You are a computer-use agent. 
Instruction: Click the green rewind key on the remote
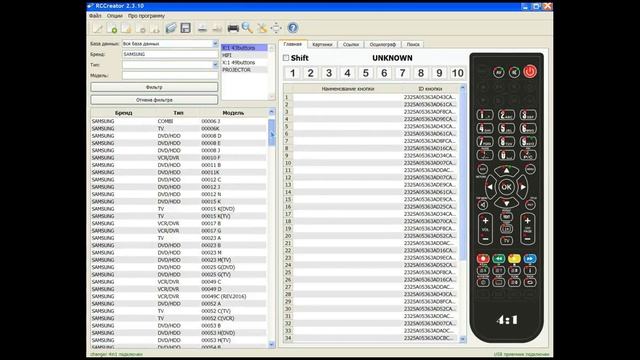tap(498, 258)
